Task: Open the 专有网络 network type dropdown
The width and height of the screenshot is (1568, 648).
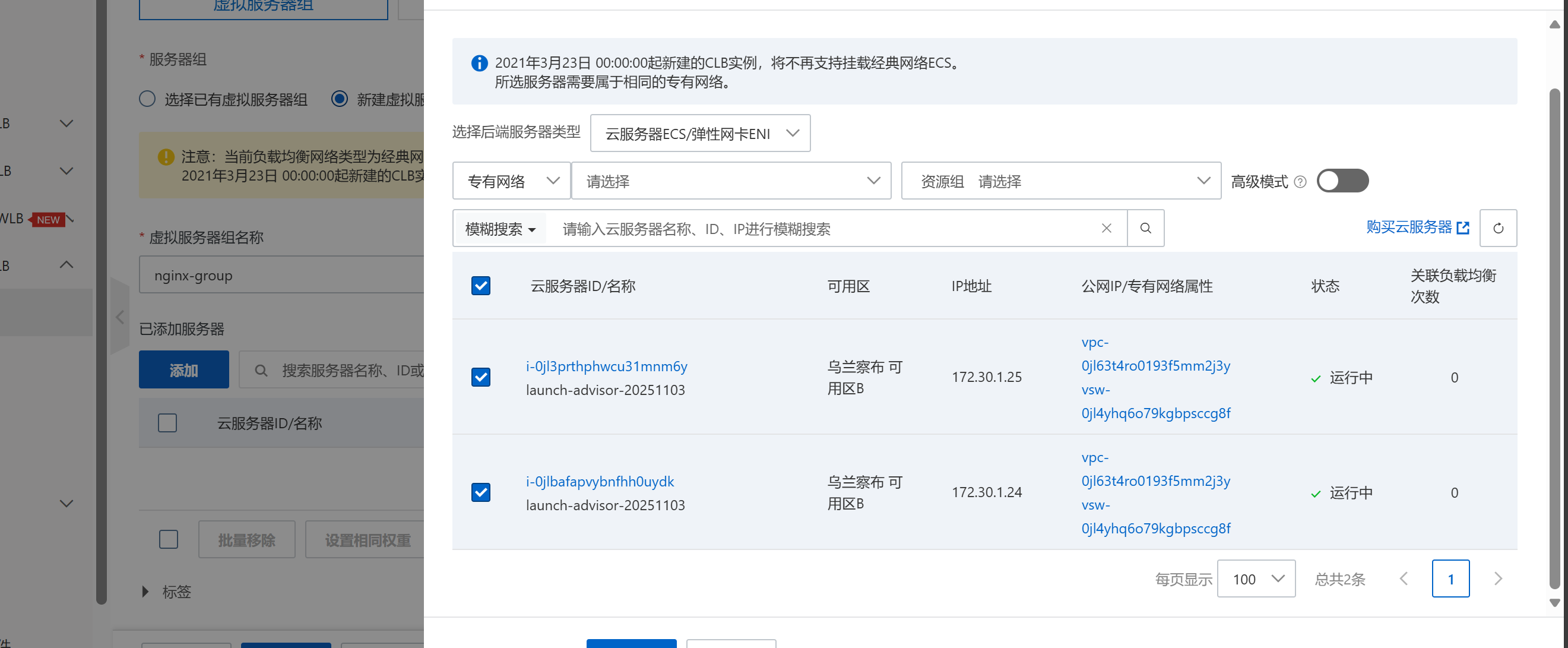Action: pyautogui.click(x=511, y=181)
